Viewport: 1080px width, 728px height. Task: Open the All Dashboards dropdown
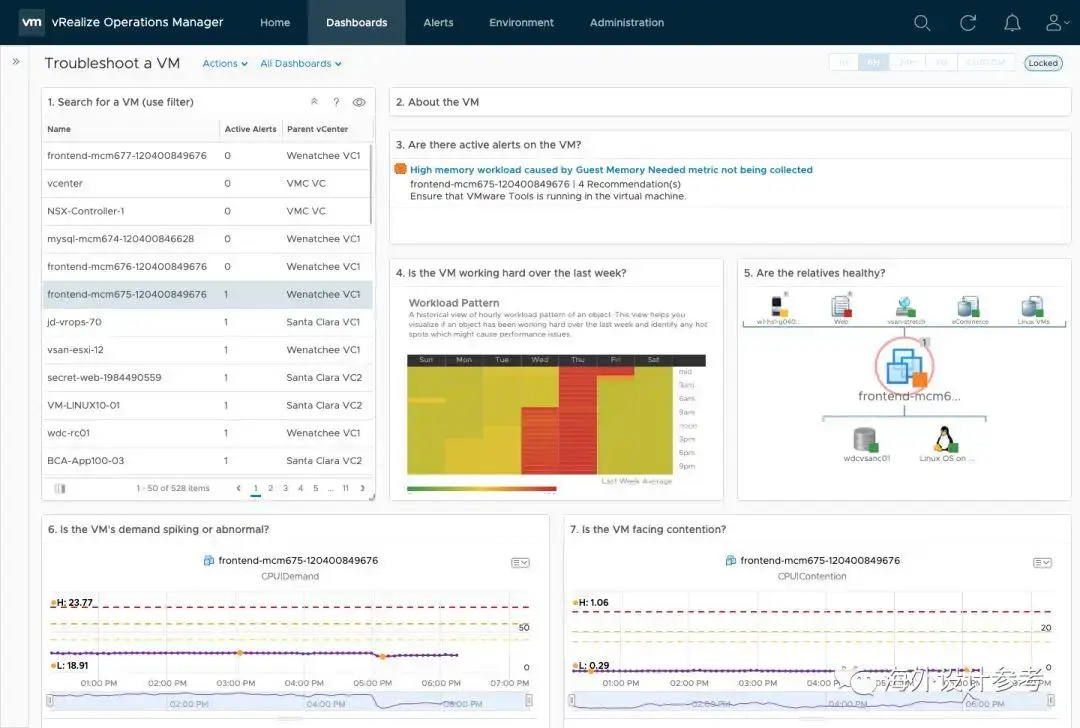[300, 63]
